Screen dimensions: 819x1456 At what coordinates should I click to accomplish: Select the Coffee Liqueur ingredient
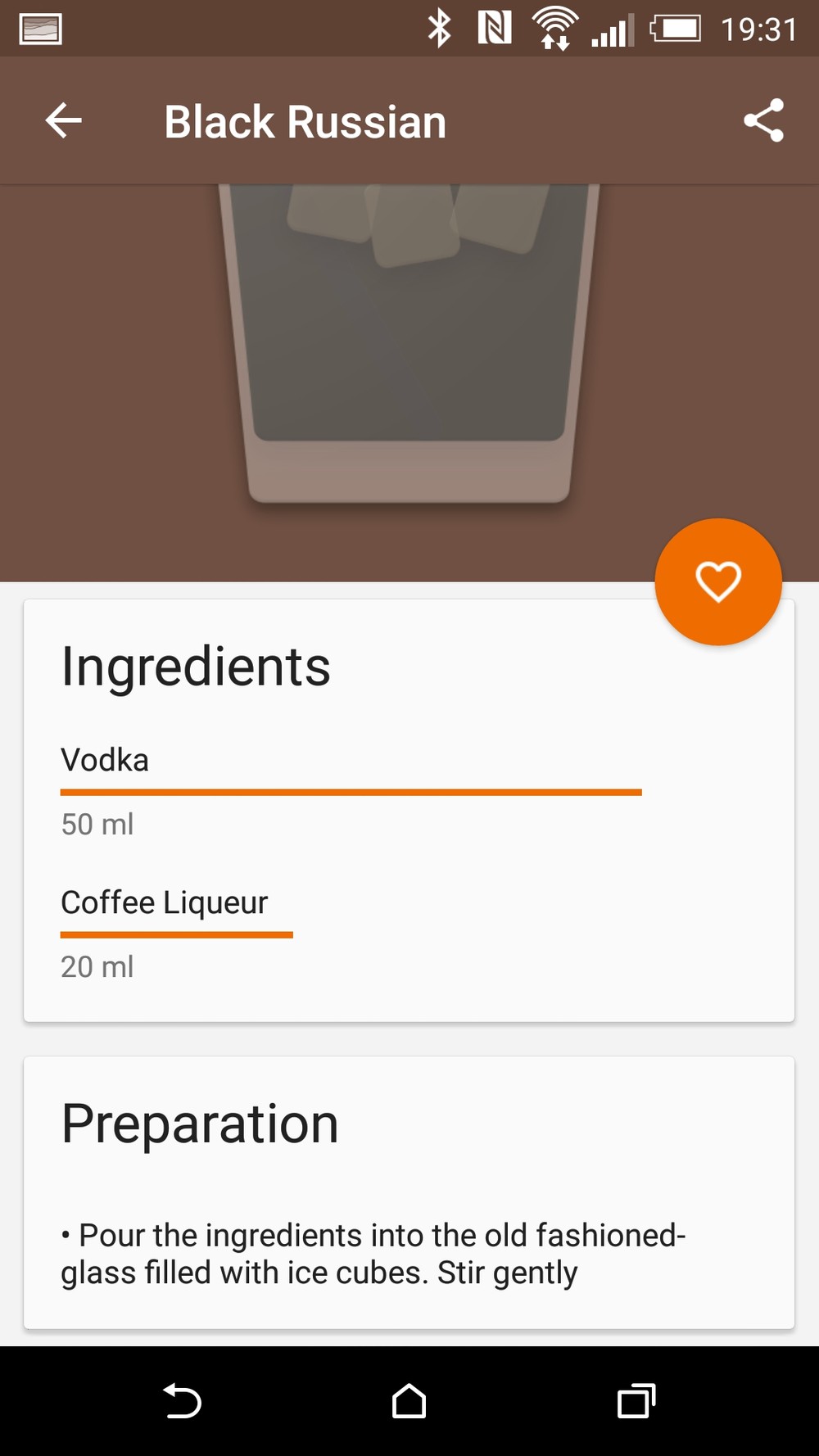click(x=164, y=902)
